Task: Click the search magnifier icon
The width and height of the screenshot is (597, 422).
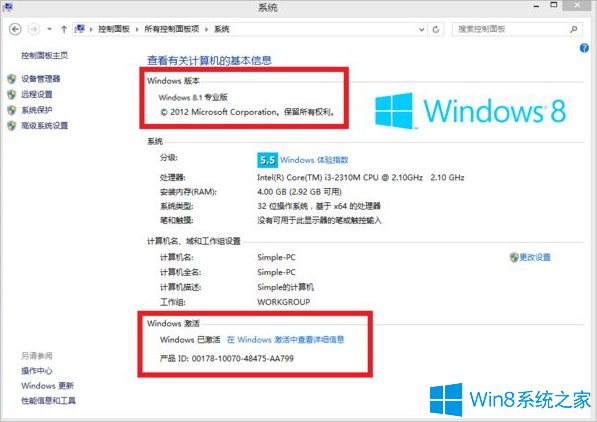Action: tap(573, 29)
